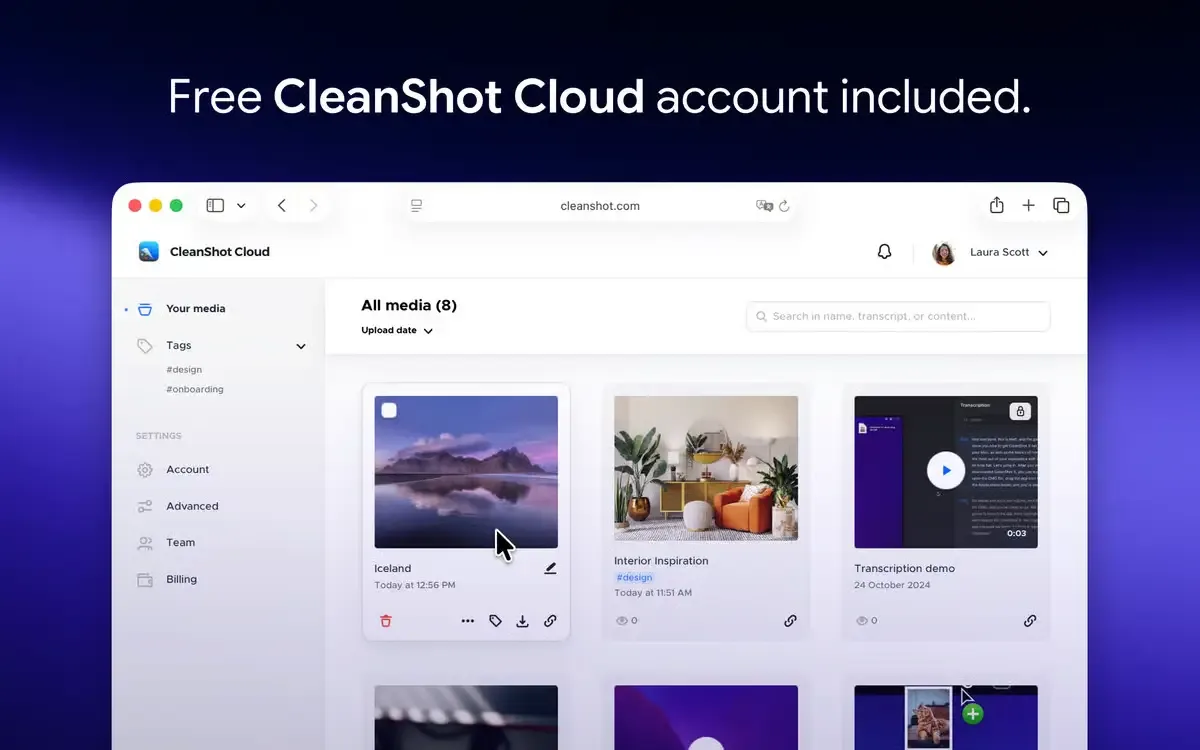The width and height of the screenshot is (1200, 750).
Task: Filter by #design tag in sidebar
Action: tap(184, 370)
